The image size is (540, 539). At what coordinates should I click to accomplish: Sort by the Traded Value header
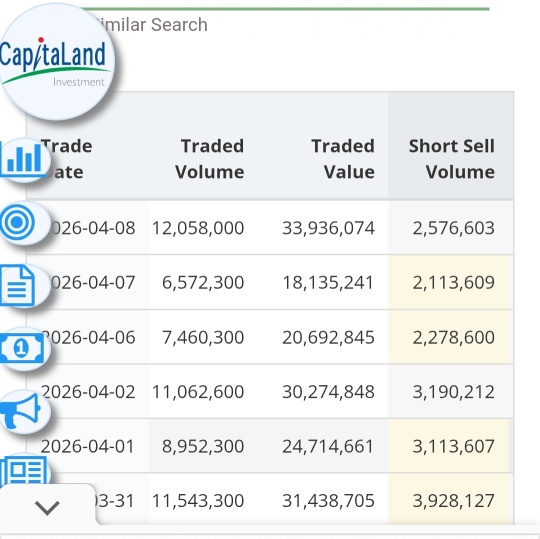(x=343, y=159)
